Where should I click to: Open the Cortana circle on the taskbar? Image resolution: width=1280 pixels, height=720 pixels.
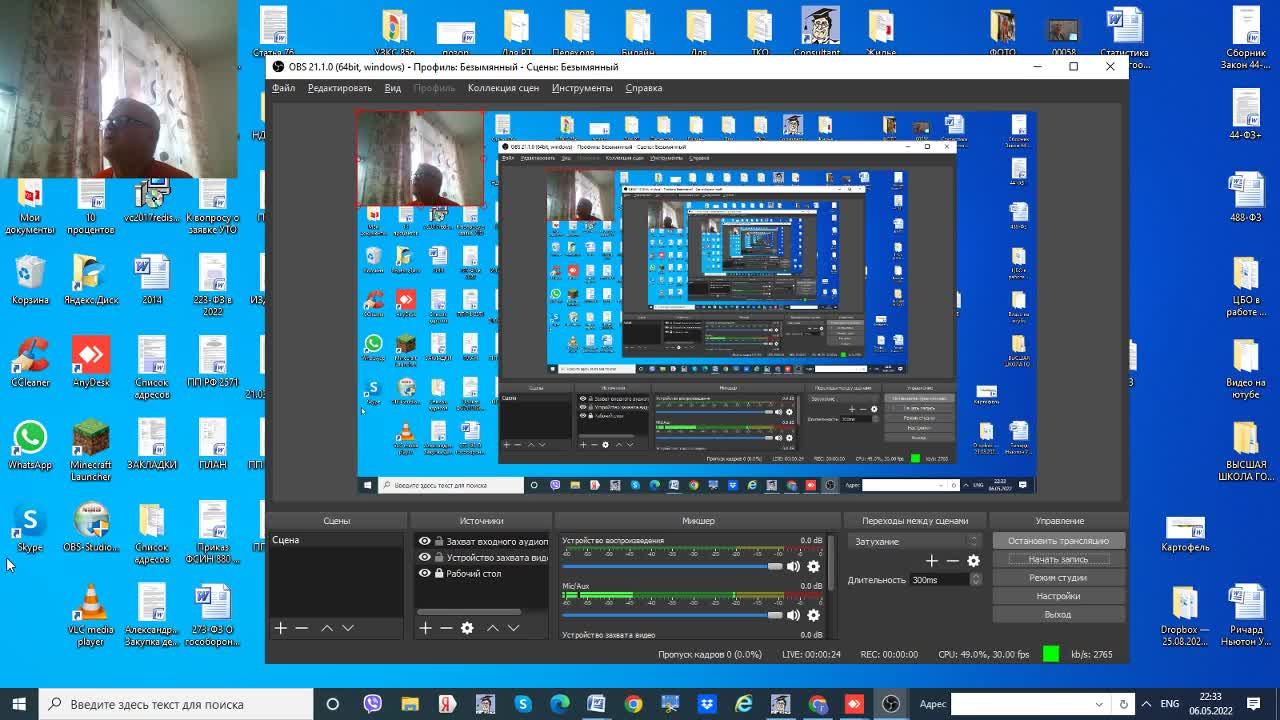click(x=333, y=704)
